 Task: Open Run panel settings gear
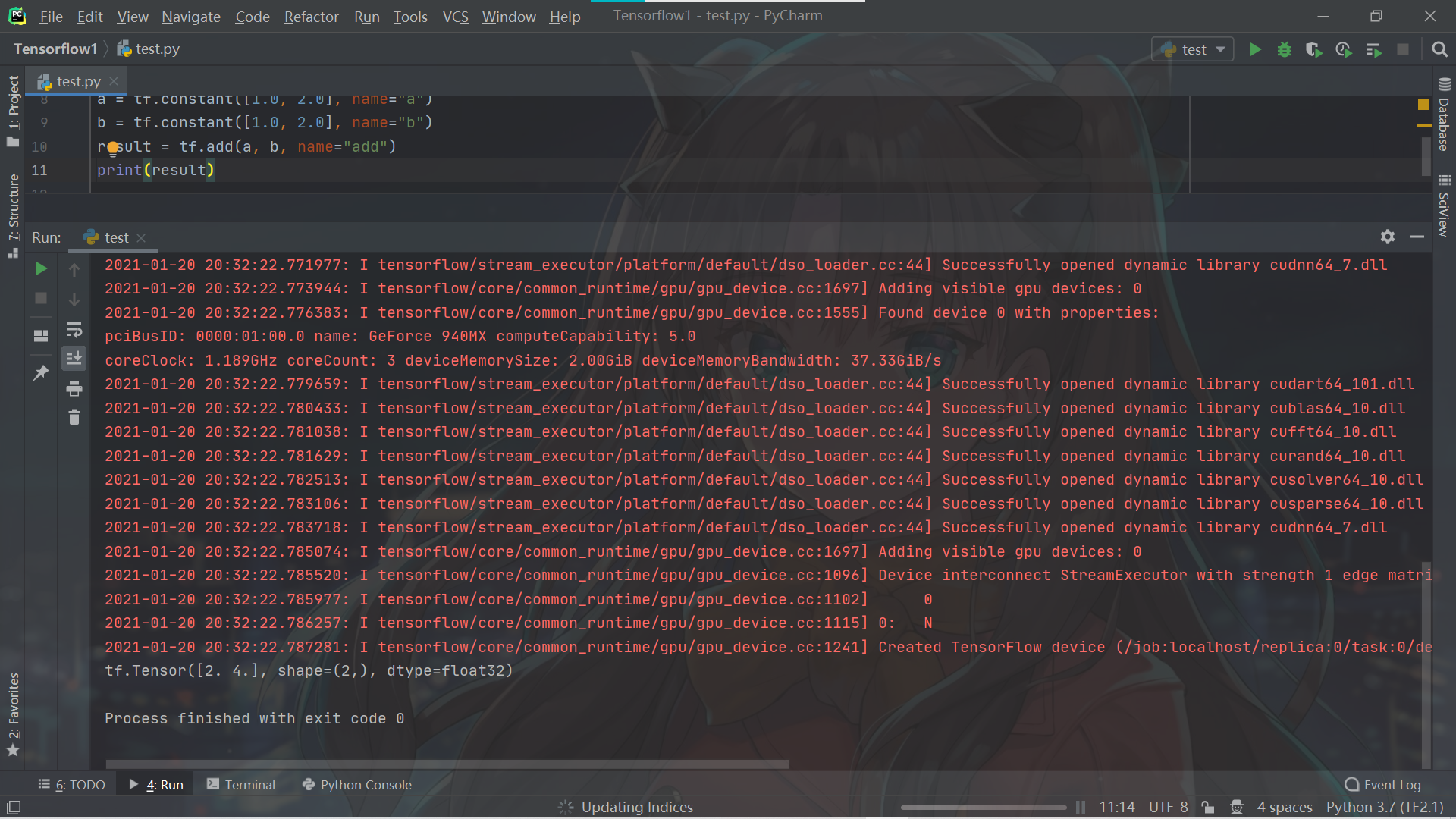point(1387,237)
